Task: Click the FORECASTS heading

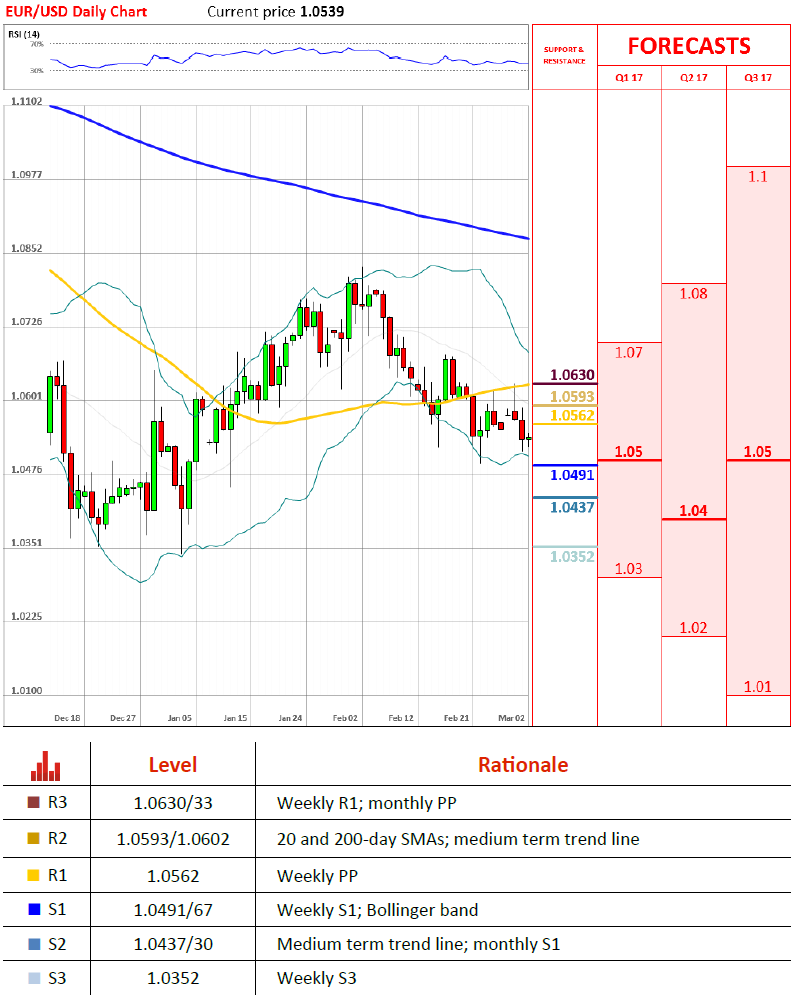Action: [689, 46]
